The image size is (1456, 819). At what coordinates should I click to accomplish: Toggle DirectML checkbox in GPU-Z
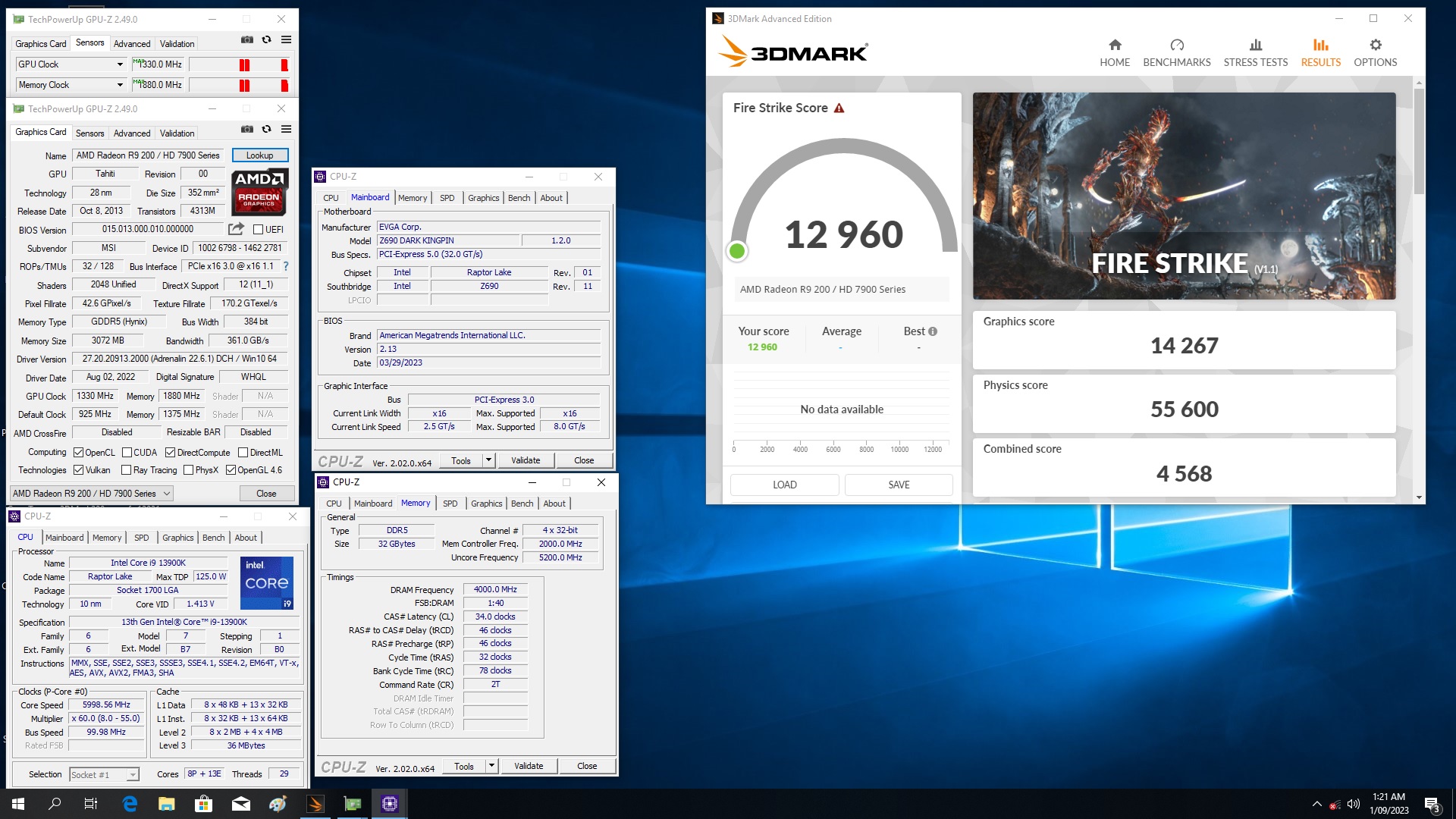[x=243, y=453]
